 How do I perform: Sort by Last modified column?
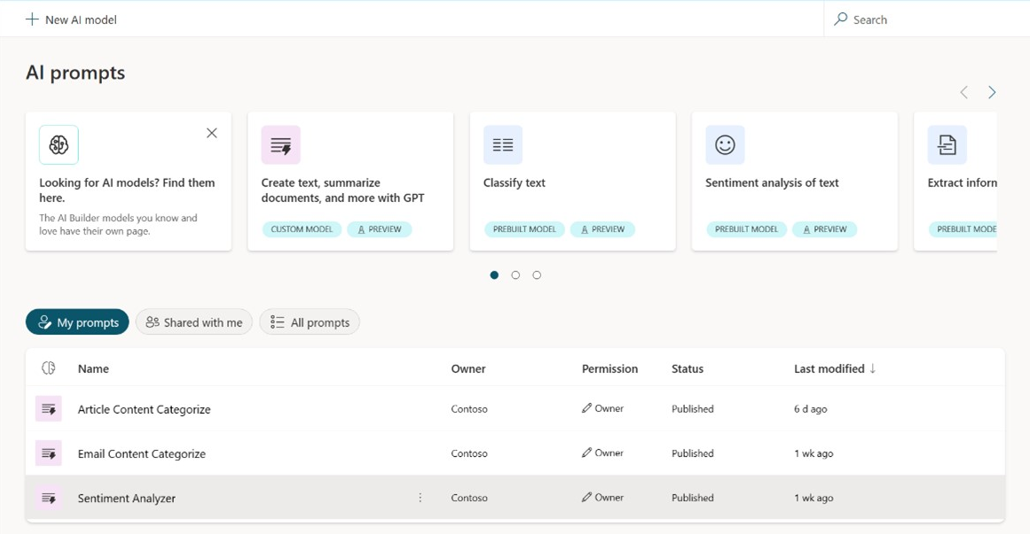[x=835, y=369]
